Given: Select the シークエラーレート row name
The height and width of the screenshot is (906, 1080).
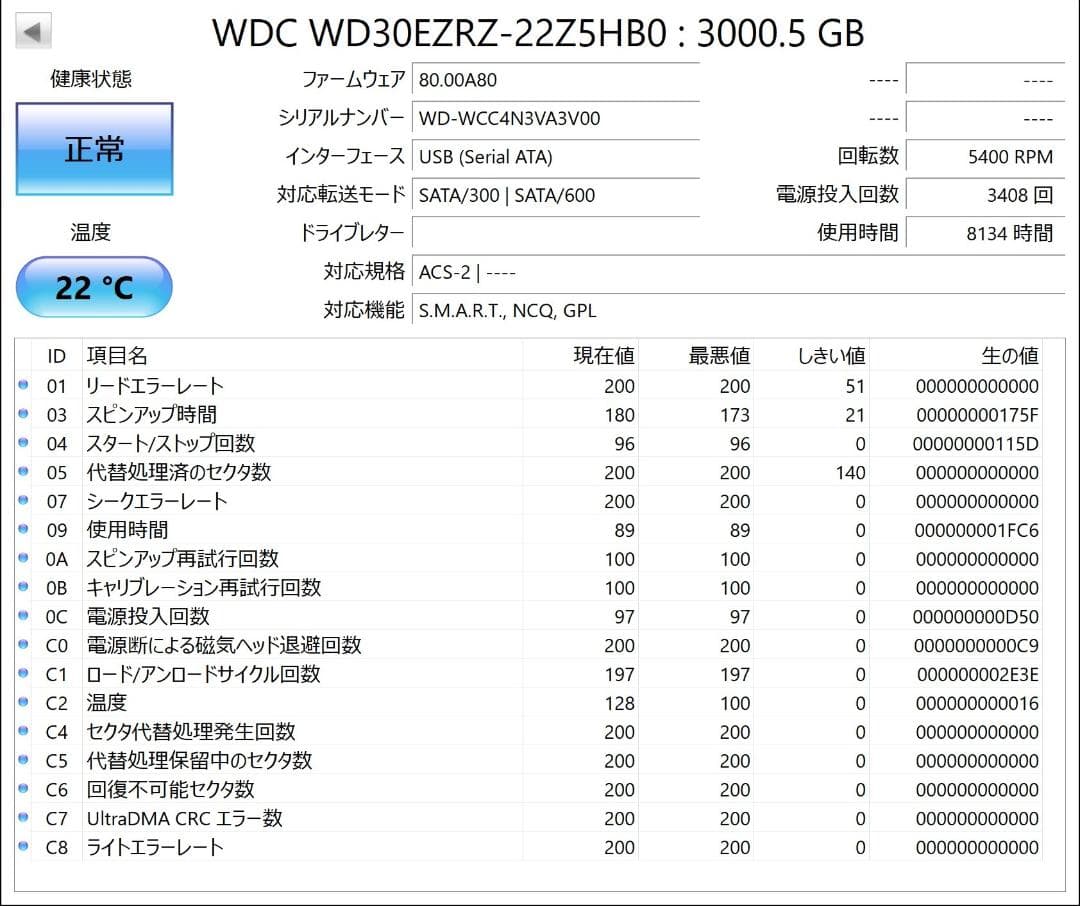Looking at the screenshot, I should 157,501.
